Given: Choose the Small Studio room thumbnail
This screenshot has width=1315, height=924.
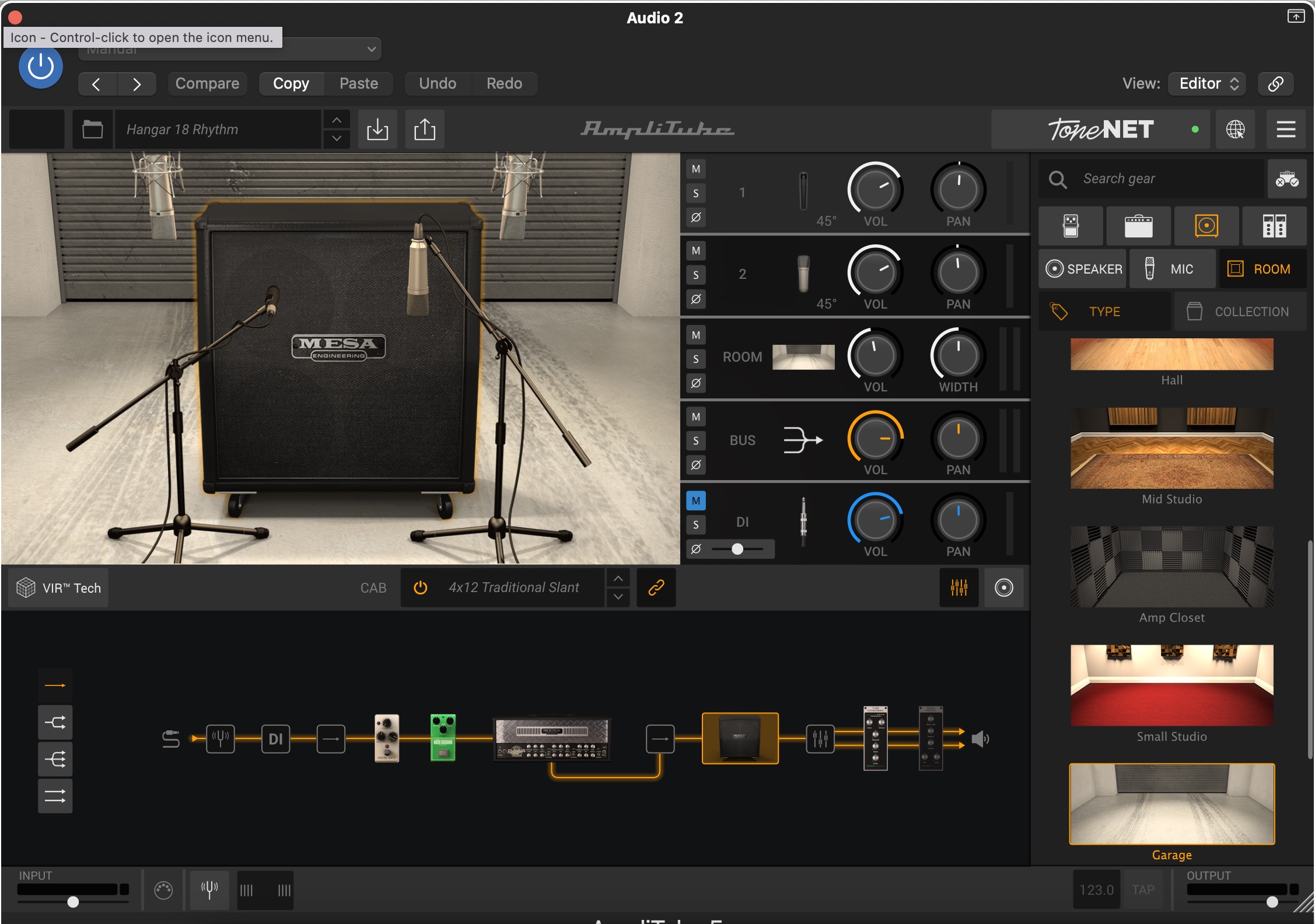Looking at the screenshot, I should (1171, 685).
